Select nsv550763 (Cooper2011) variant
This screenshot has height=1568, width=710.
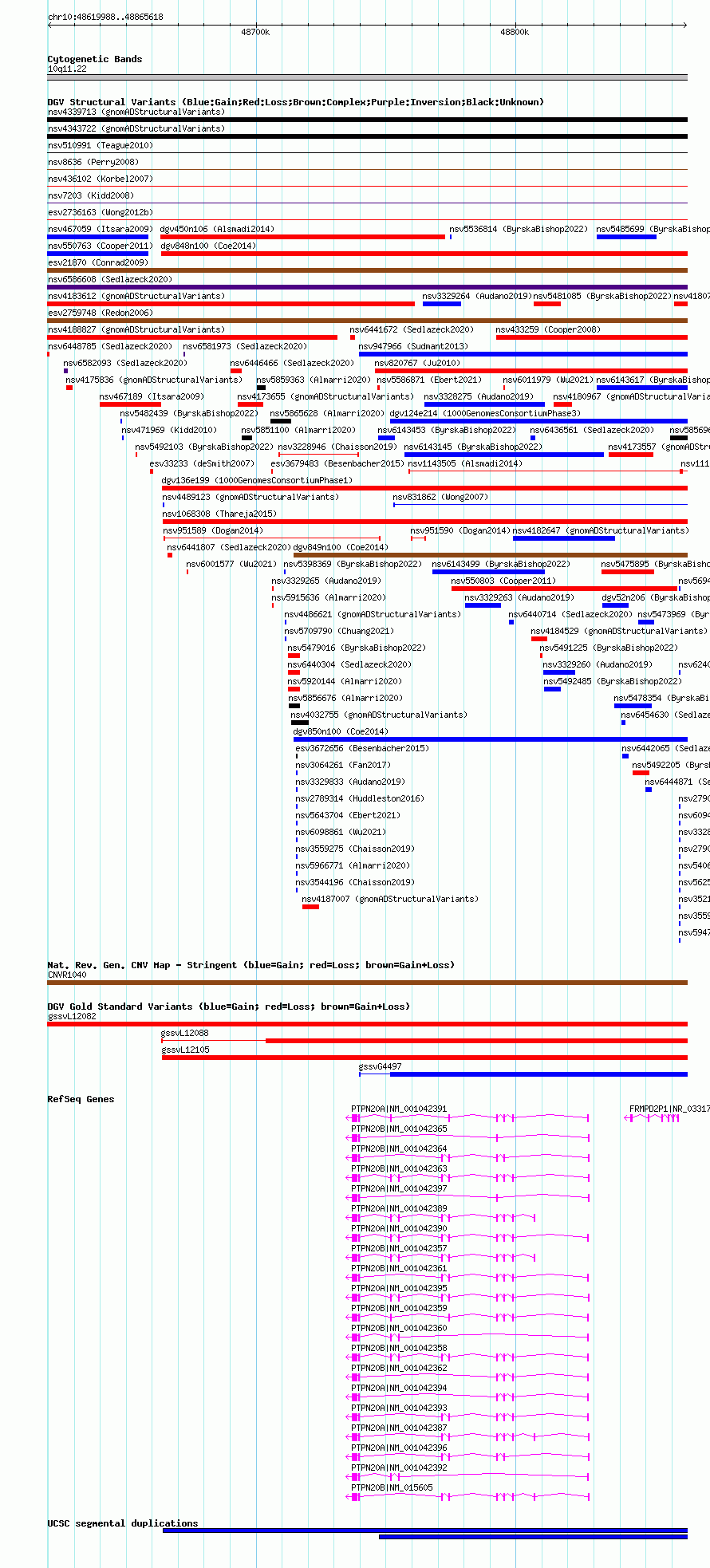(101, 246)
